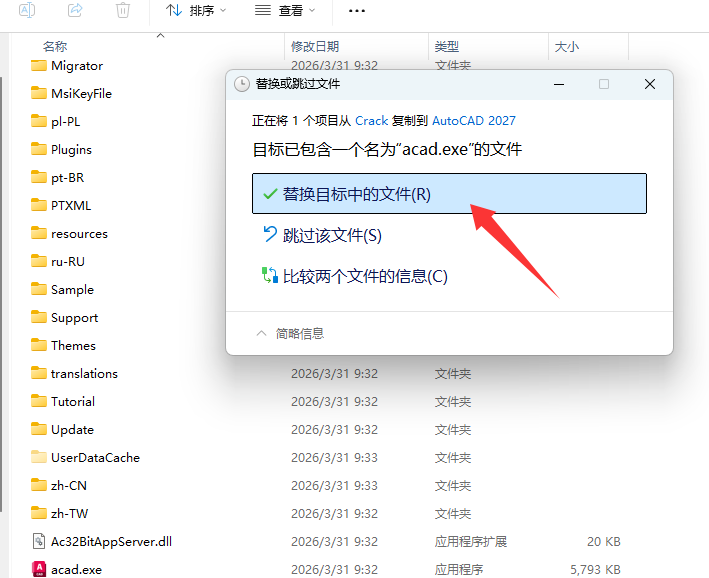Click the Update row's 文件夹 type cell
Viewport: 709px width, 578px height.
(x=453, y=430)
